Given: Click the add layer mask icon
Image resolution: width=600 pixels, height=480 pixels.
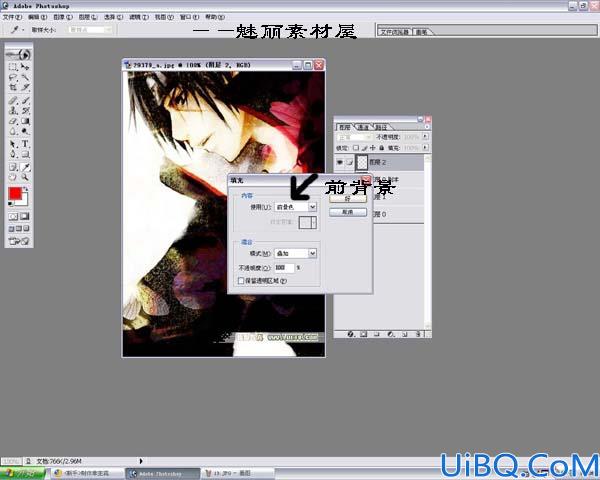Looking at the screenshot, I should coord(363,334).
